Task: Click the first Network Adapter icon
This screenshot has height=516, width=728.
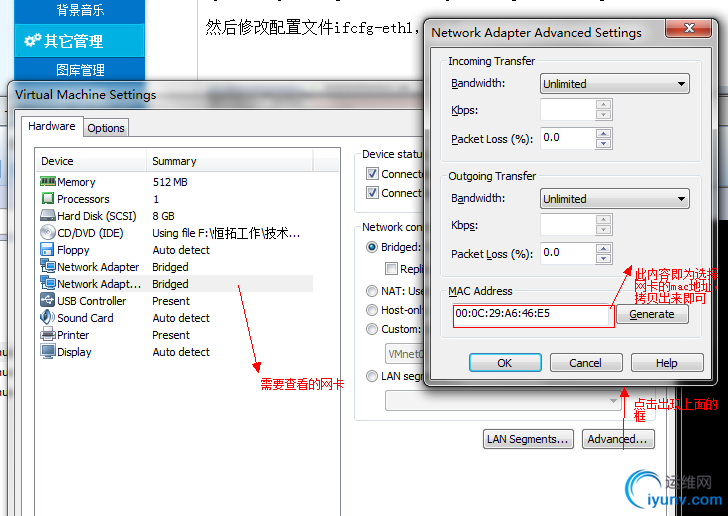Action: [x=47, y=267]
